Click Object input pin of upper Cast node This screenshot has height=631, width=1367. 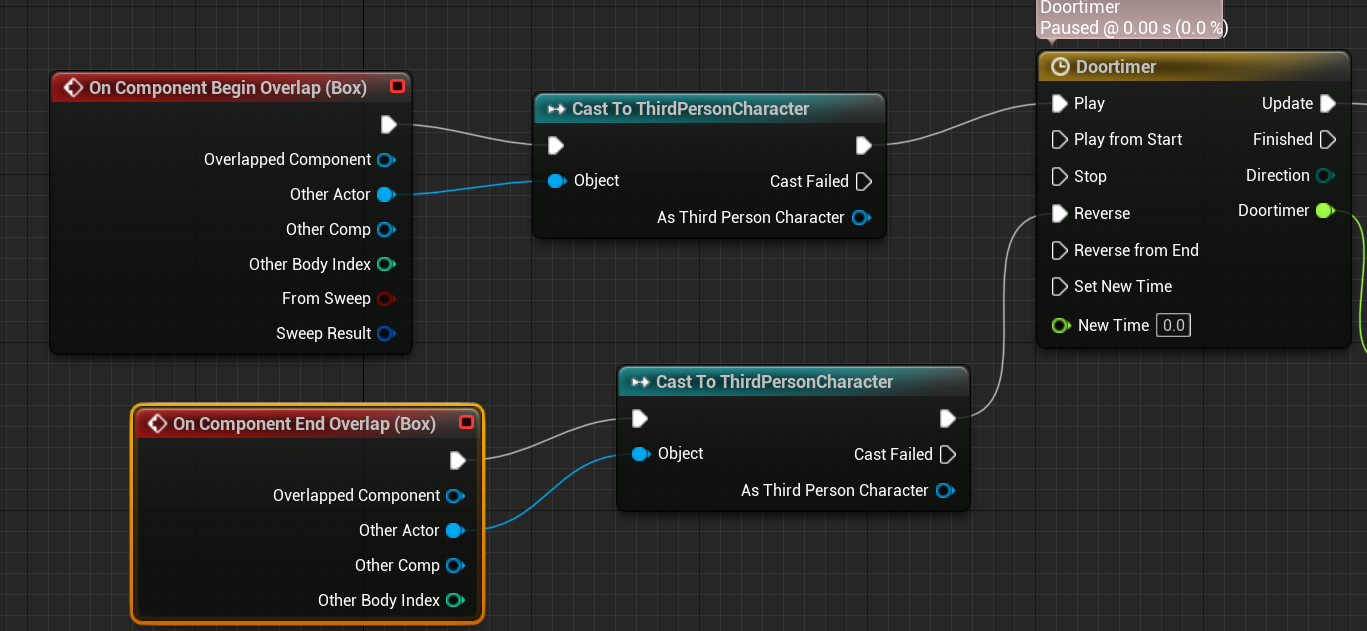[557, 181]
